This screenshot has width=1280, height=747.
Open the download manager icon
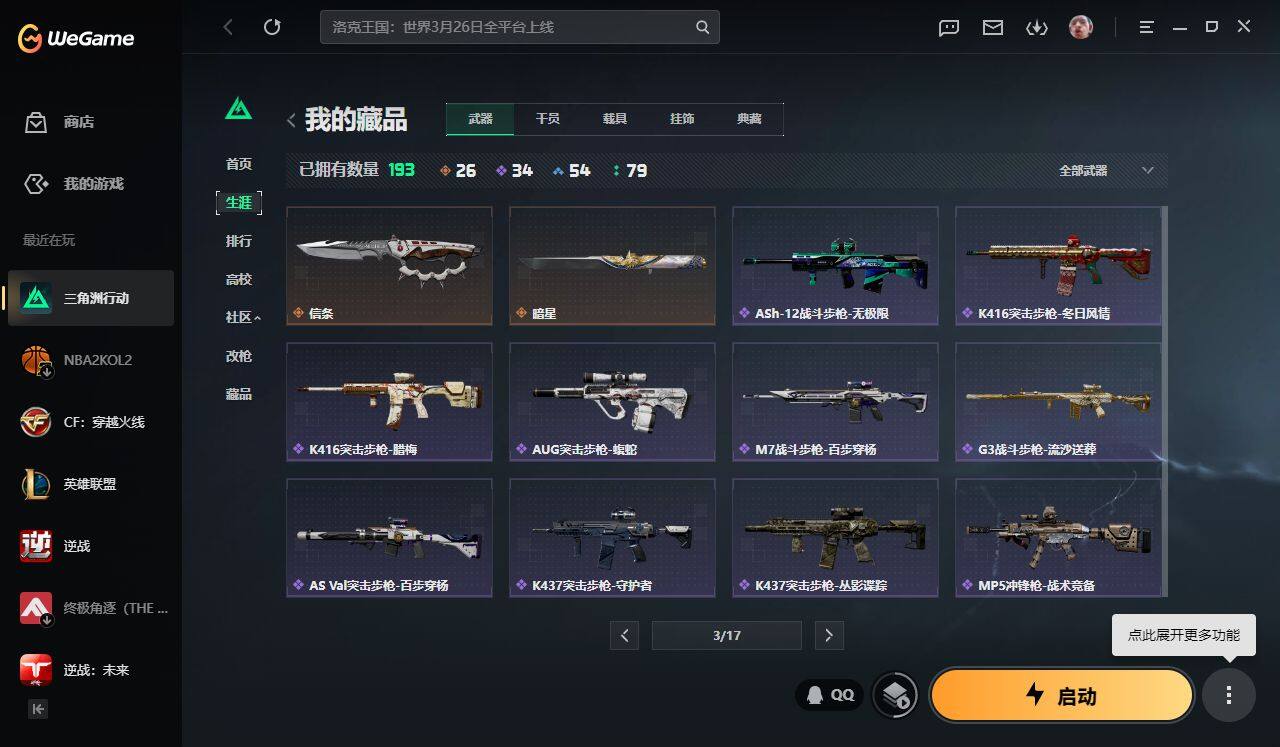(1037, 28)
